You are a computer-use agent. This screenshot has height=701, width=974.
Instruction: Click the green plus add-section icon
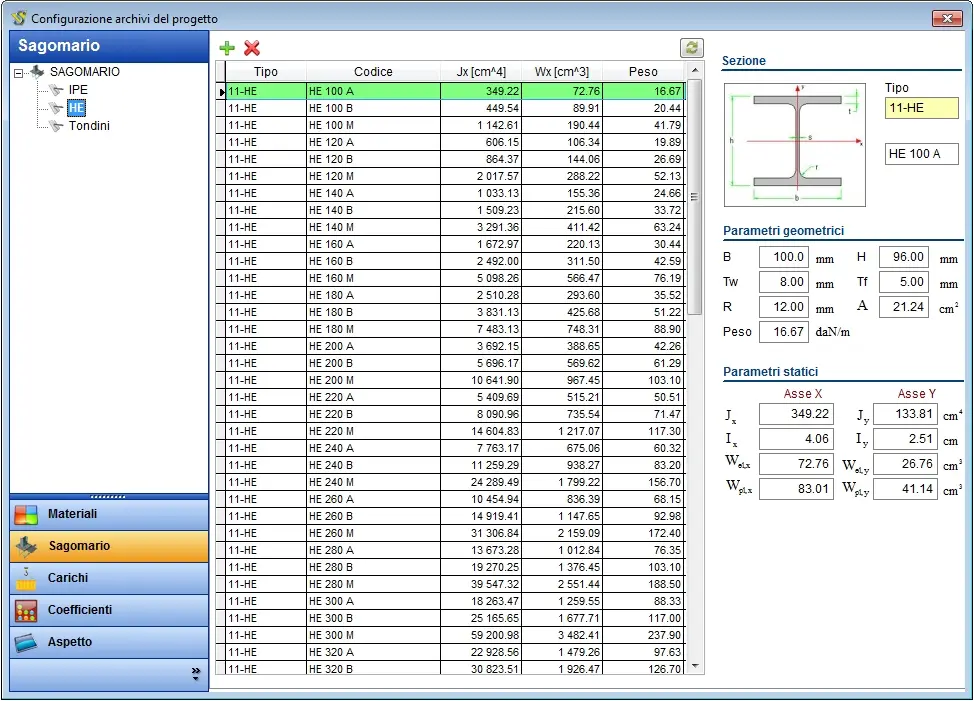227,48
